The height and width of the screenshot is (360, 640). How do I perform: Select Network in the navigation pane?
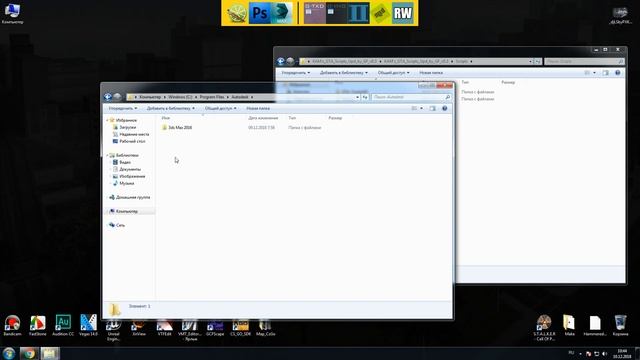[120, 225]
